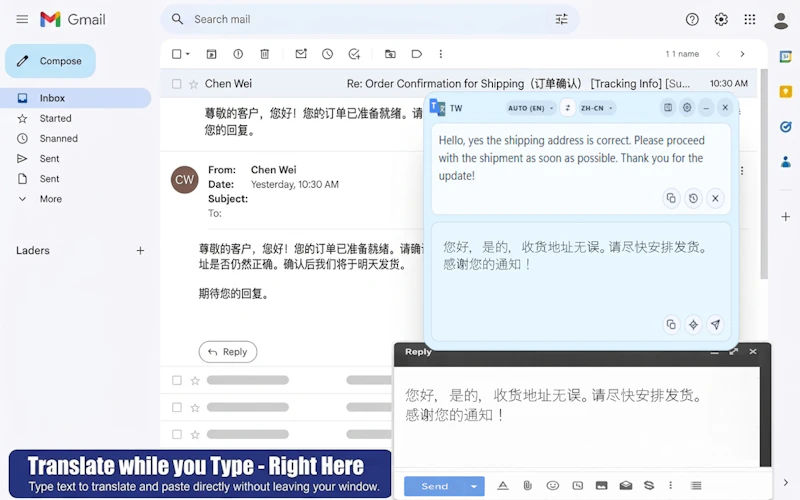The width and height of the screenshot is (800, 500).
Task: Open the Started folder in sidebar
Action: tap(55, 118)
